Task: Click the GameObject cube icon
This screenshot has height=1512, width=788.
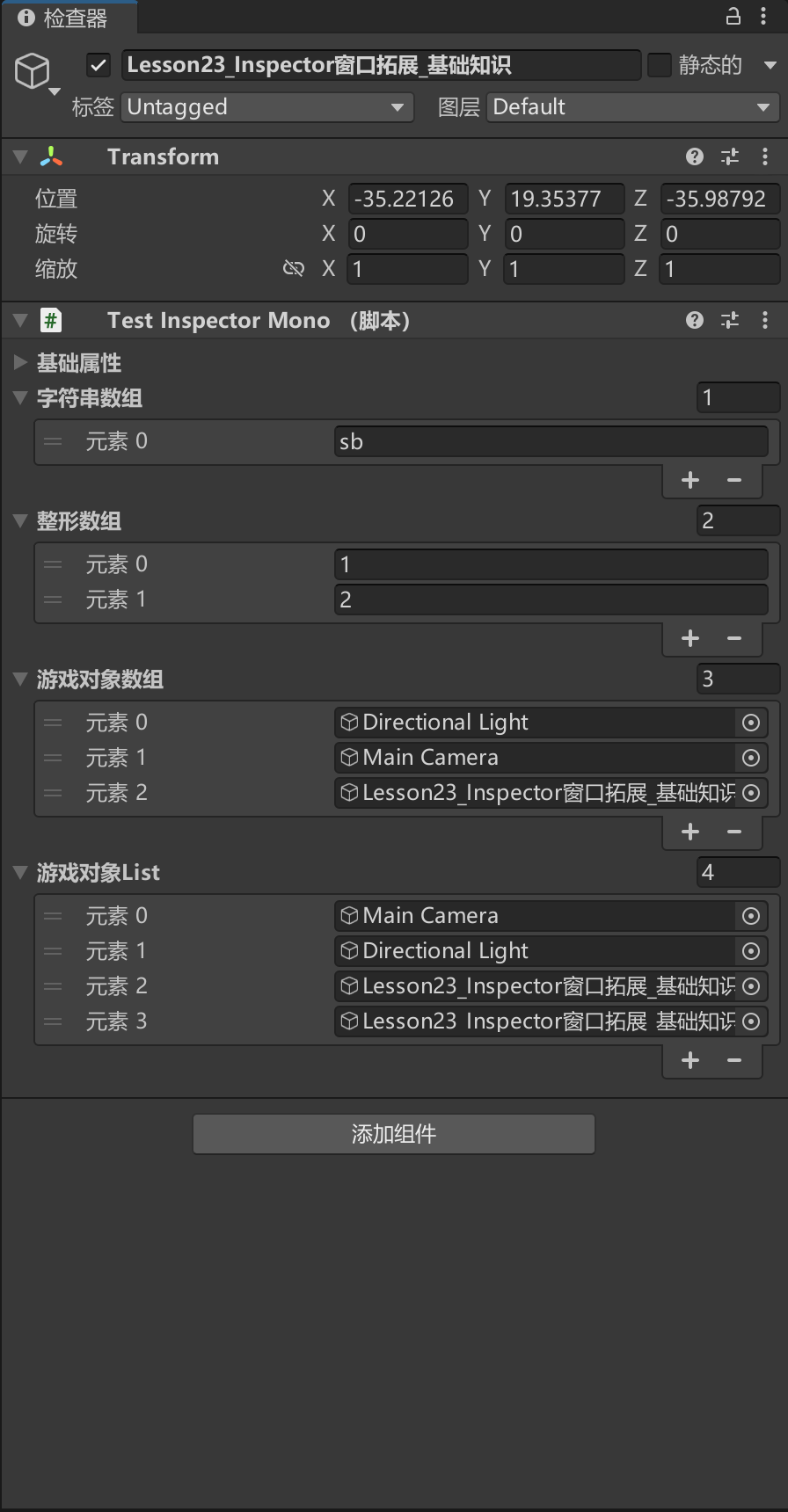Action: pyautogui.click(x=33, y=70)
